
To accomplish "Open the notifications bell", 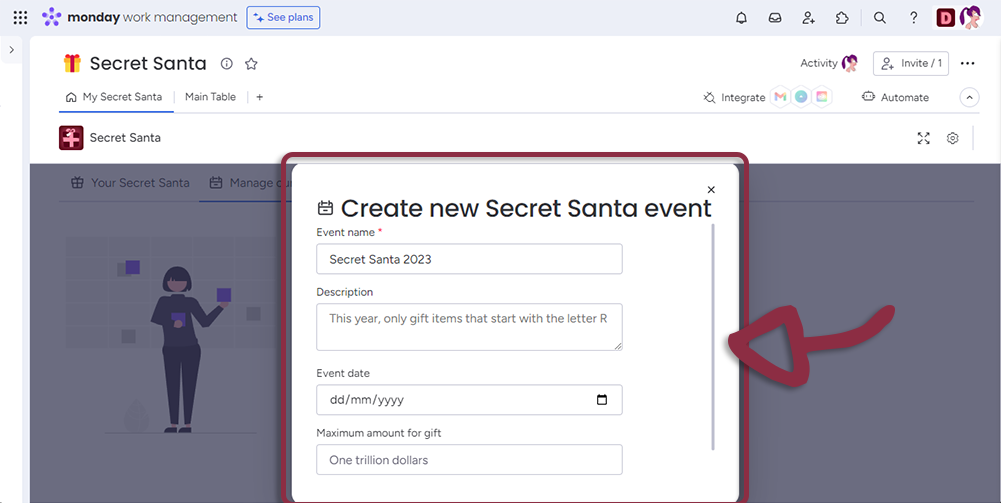I will pos(741,18).
